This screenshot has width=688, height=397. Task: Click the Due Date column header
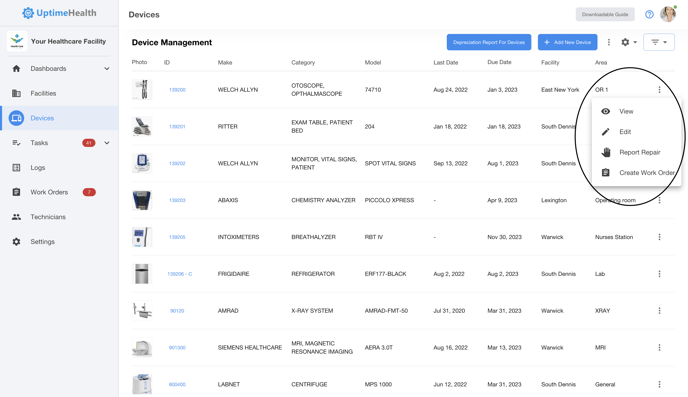tap(499, 62)
